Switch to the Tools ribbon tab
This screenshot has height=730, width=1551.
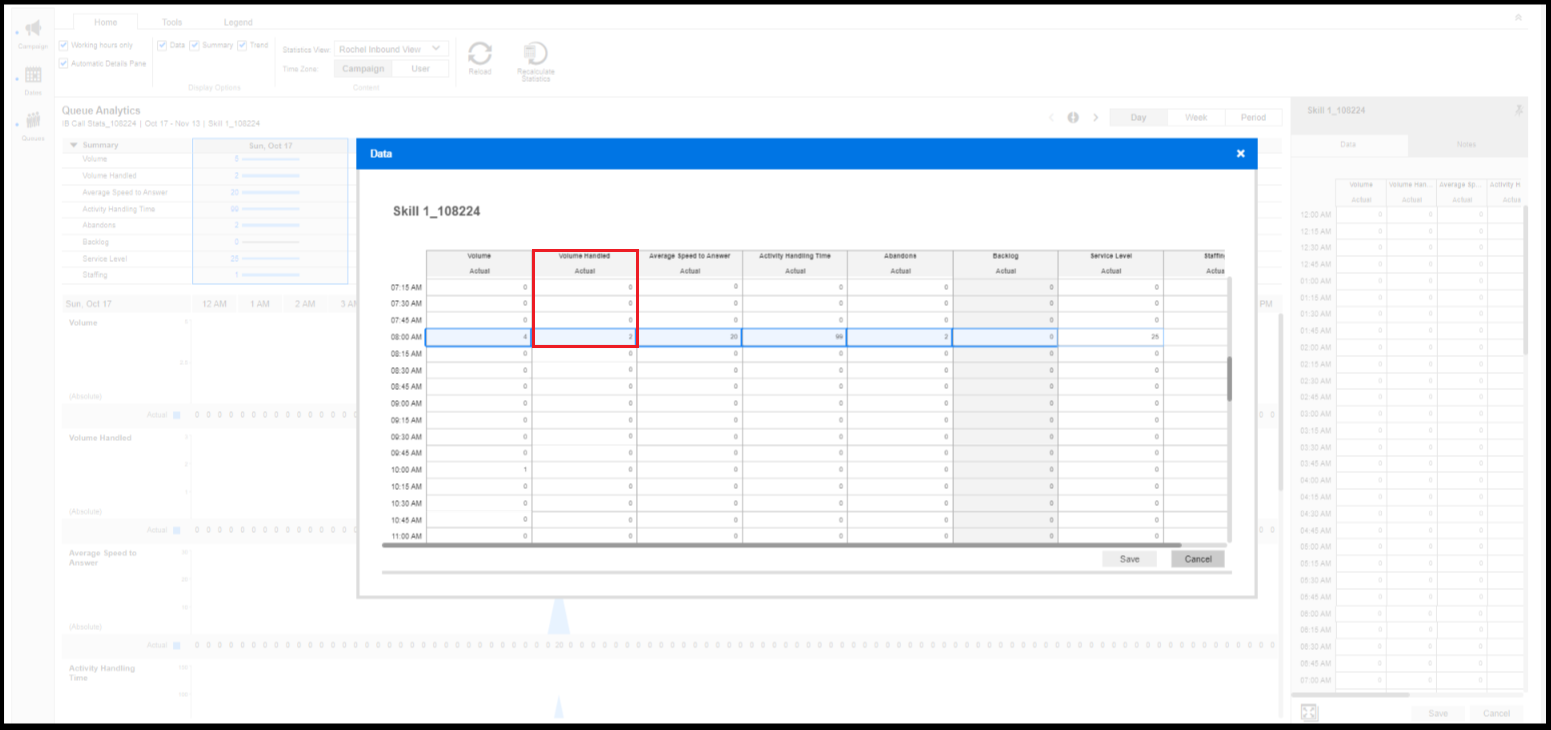172,21
